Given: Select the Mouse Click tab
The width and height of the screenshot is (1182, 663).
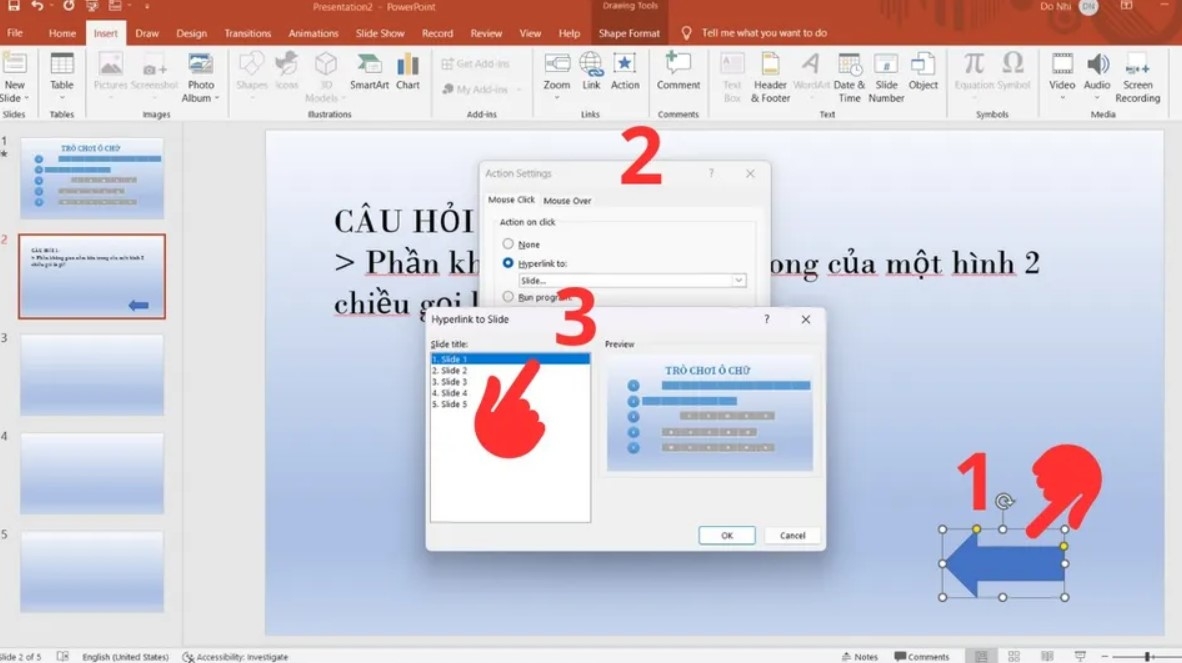Looking at the screenshot, I should [x=511, y=200].
